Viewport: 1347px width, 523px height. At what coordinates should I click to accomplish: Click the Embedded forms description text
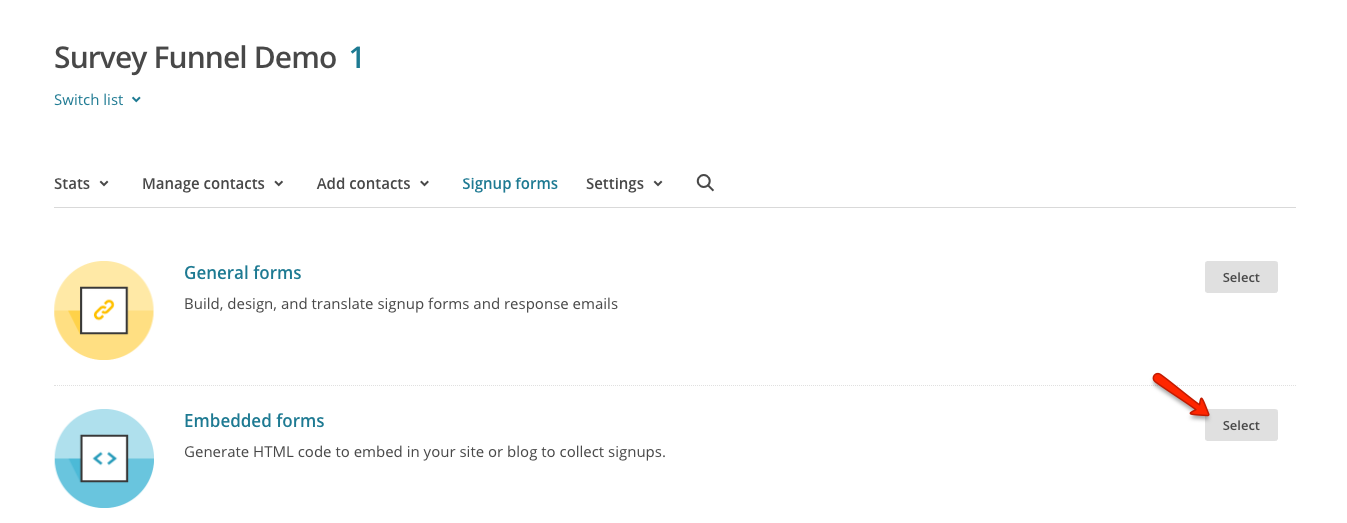[425, 451]
